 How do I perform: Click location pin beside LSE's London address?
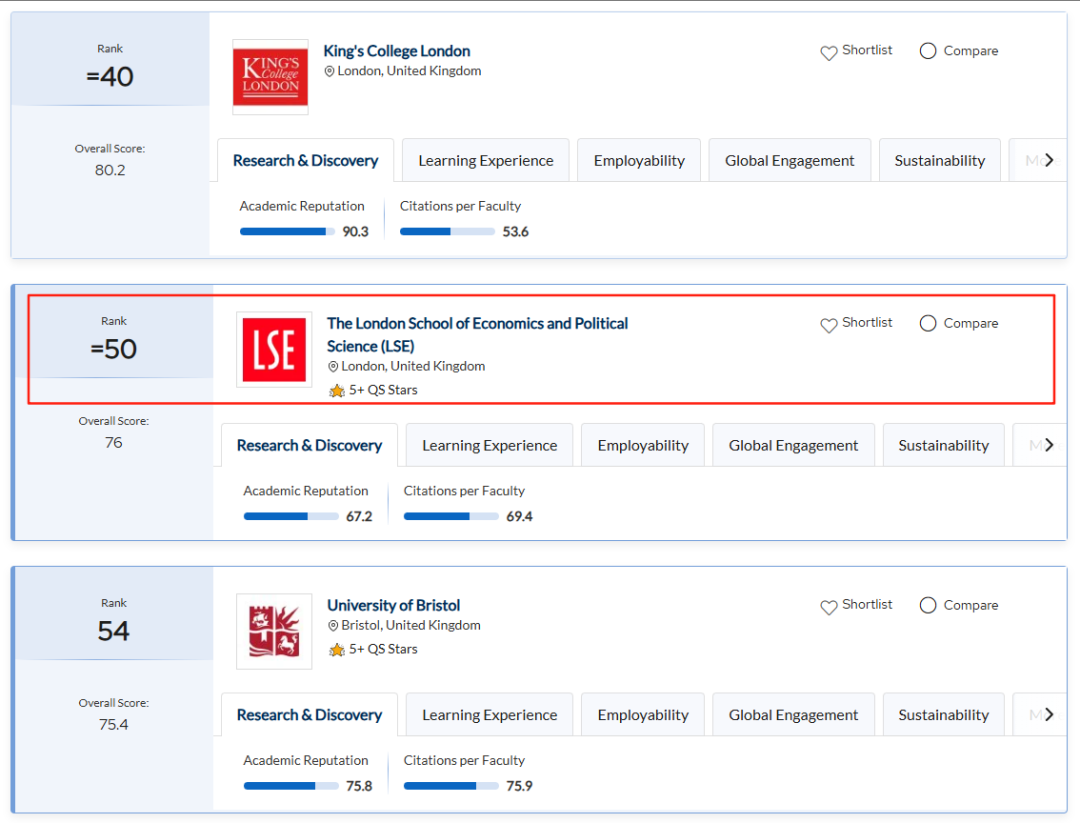coord(333,366)
